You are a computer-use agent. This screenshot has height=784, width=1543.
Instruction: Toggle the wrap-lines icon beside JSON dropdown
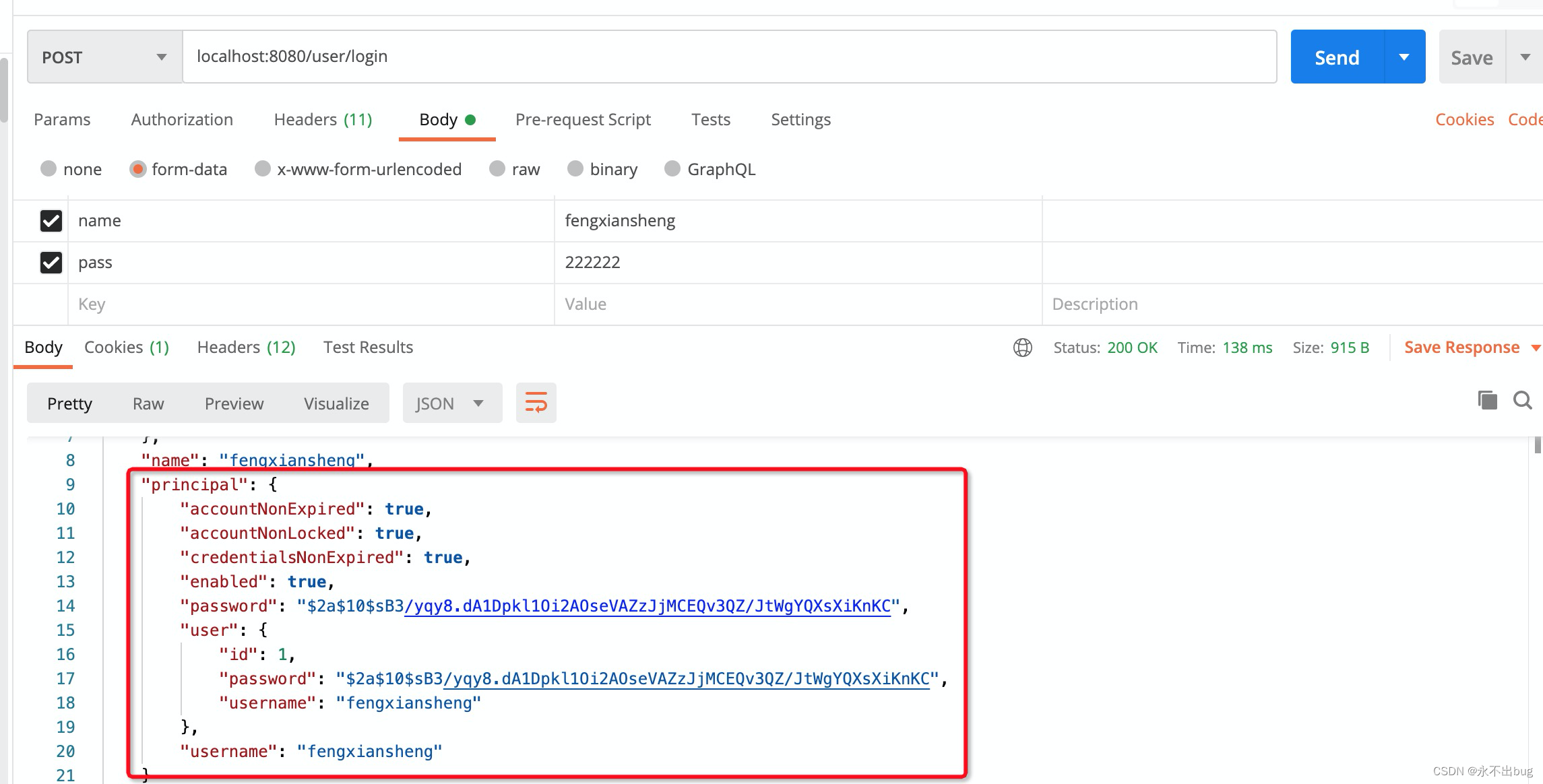(536, 402)
